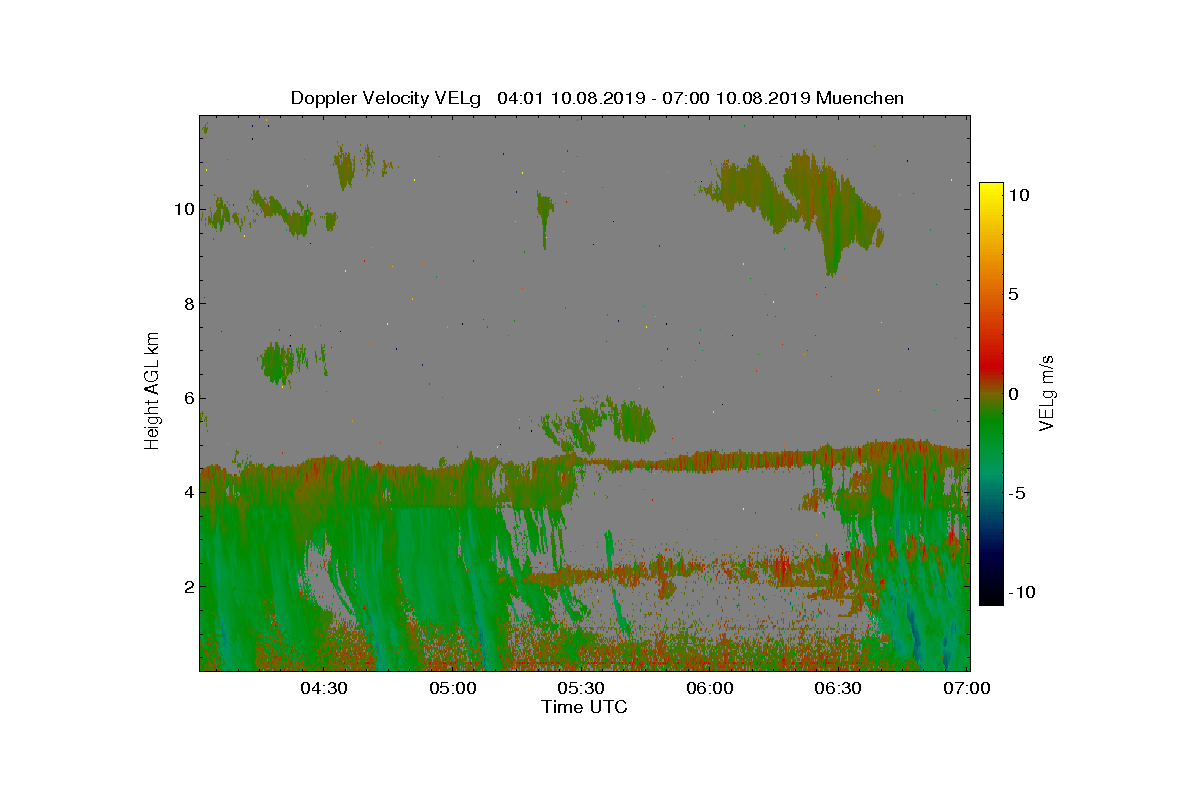Image resolution: width=1200 pixels, height=800 pixels.
Task: Click the colorbar value 0 label
Action: pos(1013,393)
